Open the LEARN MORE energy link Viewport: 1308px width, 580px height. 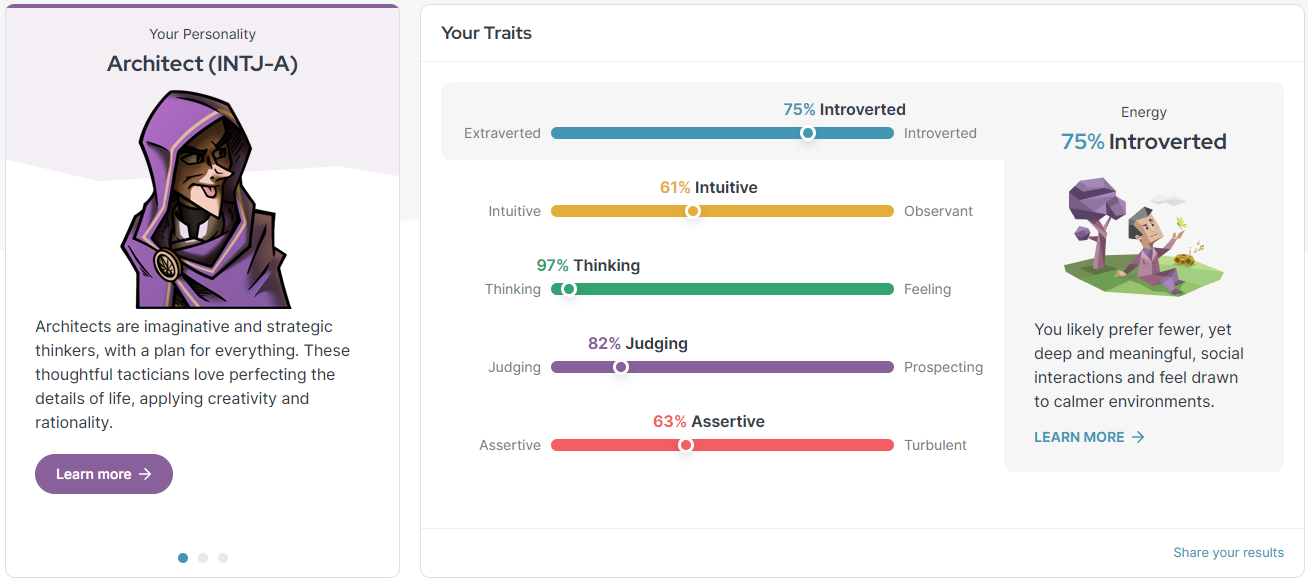coord(1079,437)
